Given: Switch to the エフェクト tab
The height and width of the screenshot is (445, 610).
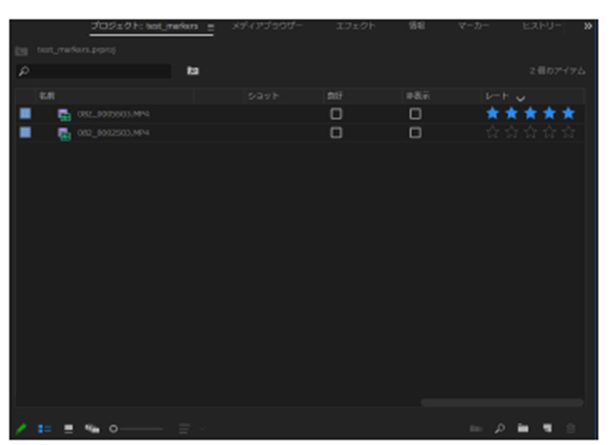Looking at the screenshot, I should (355, 25).
